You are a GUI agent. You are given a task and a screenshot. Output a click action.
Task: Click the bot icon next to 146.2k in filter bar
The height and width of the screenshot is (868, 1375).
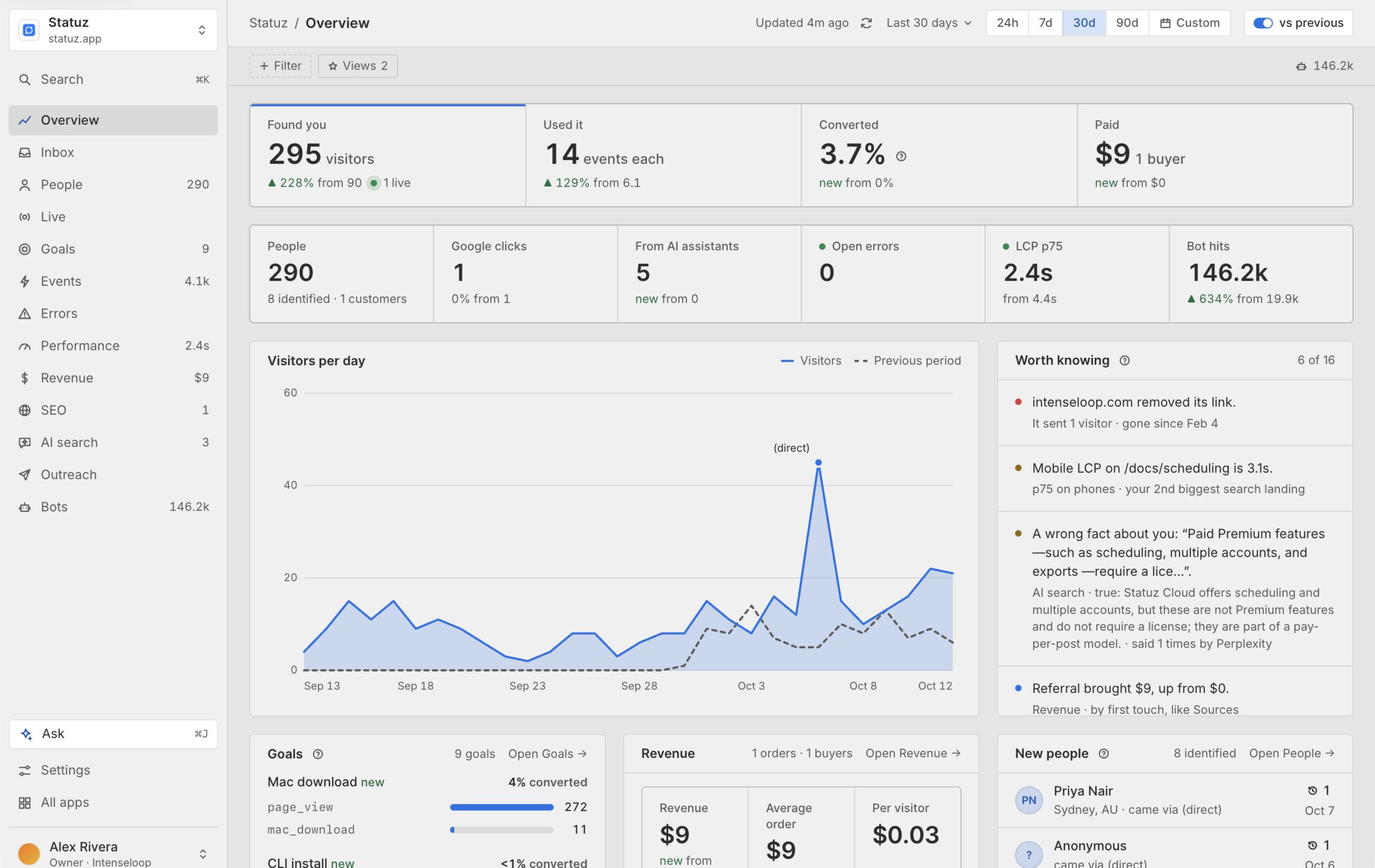point(1301,66)
